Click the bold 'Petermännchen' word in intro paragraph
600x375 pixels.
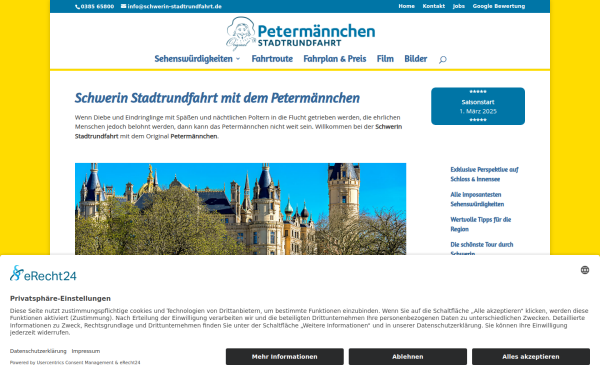click(194, 136)
